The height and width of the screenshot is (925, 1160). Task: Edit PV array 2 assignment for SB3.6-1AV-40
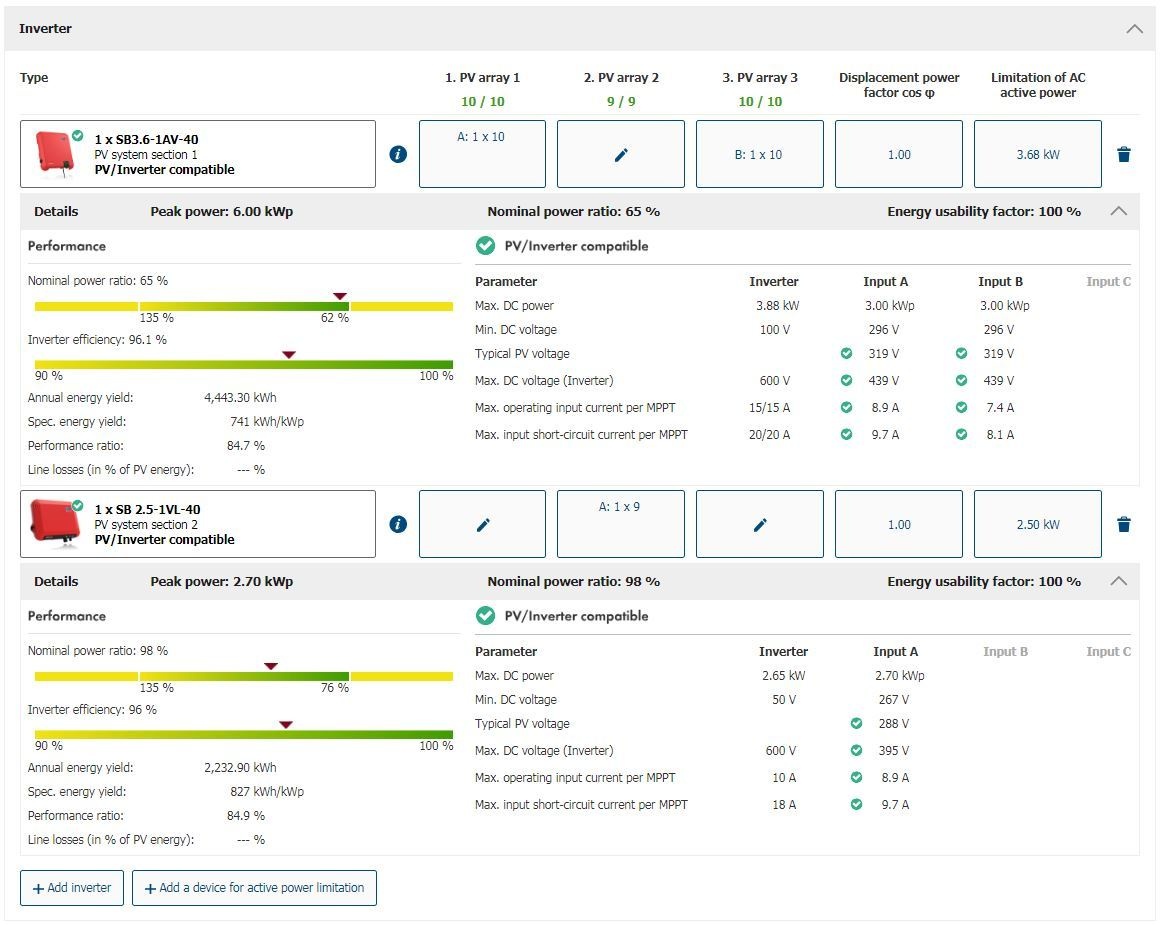pos(620,154)
